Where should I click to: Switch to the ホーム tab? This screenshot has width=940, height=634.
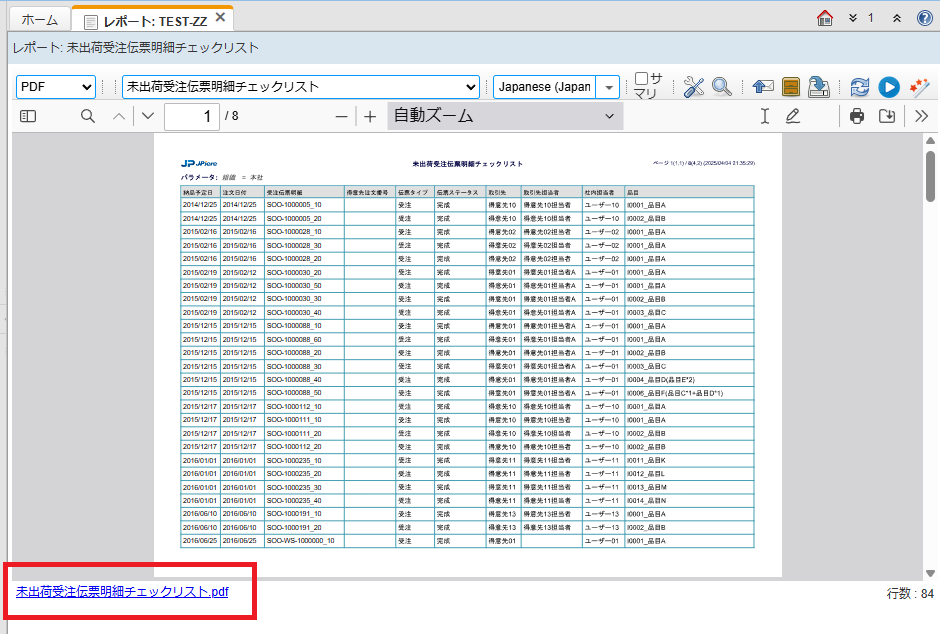40,19
